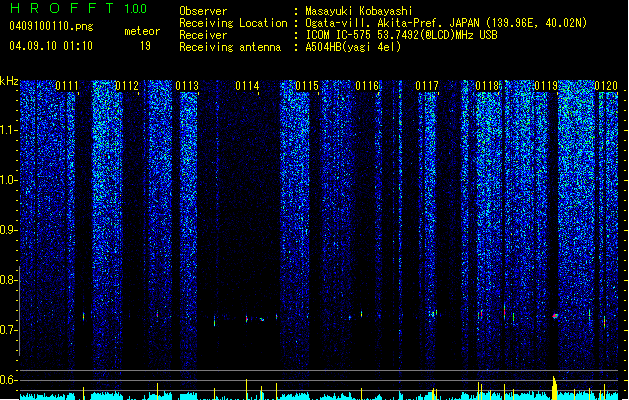629x400 pixels.
Task: Click the HROFFT 1.0.0 title text
Action: tap(78, 8)
